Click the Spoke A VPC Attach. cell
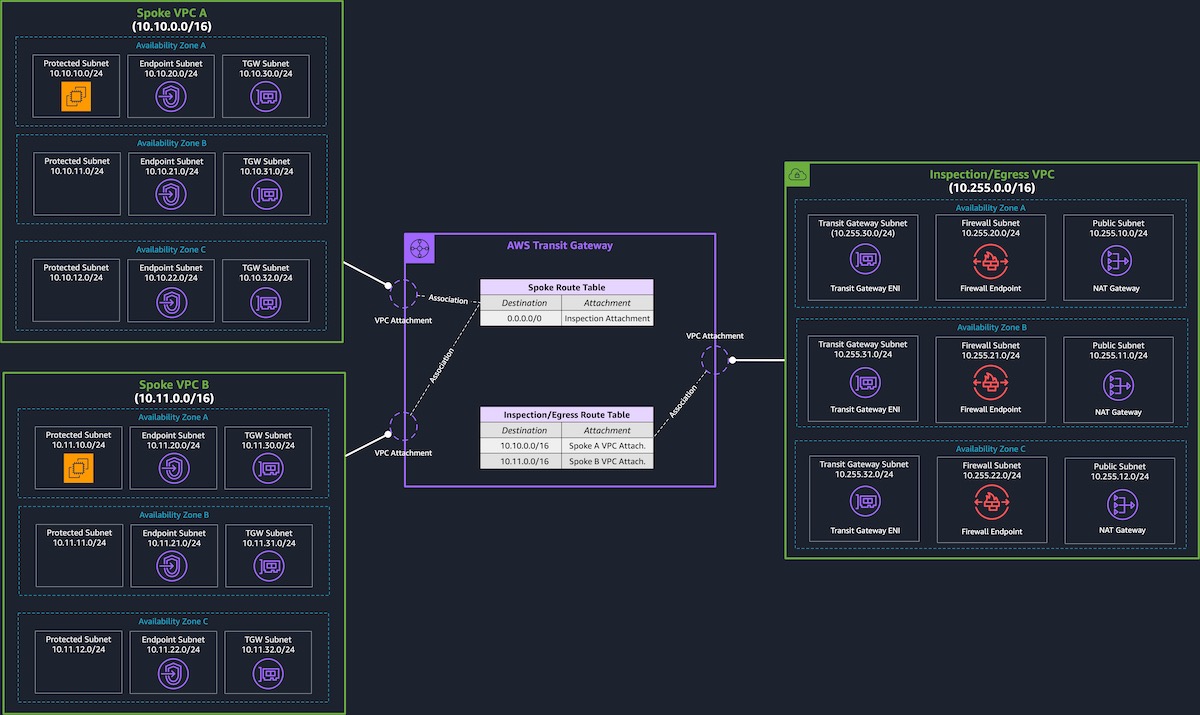 (x=607, y=445)
